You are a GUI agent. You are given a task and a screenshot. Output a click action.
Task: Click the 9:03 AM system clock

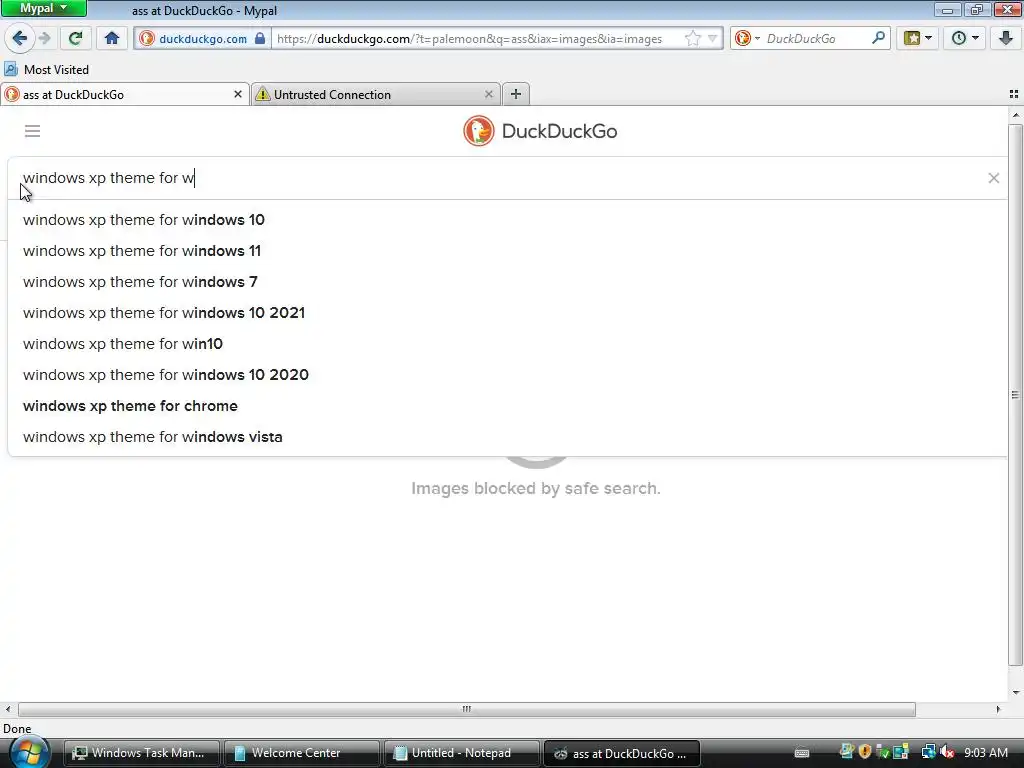985,753
